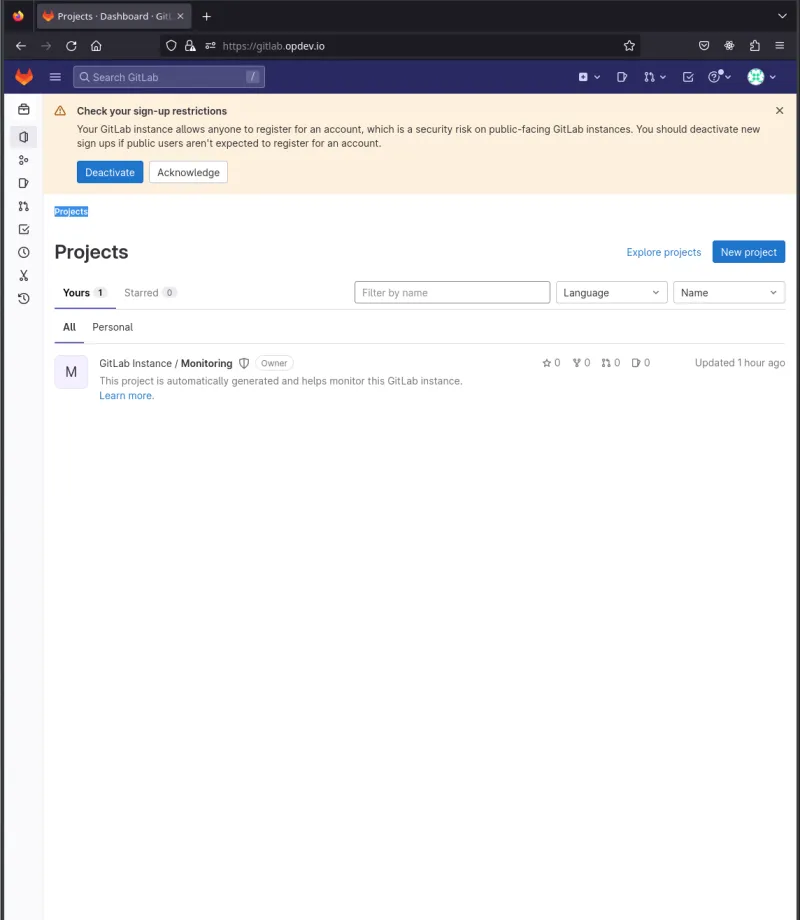Screen dimensions: 800x920
Task: Click the Filter by name field
Action: pos(452,292)
